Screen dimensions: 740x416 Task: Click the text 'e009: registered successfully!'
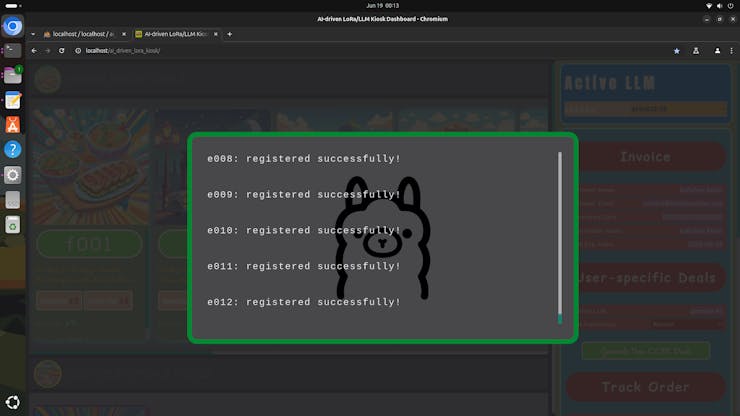point(304,195)
